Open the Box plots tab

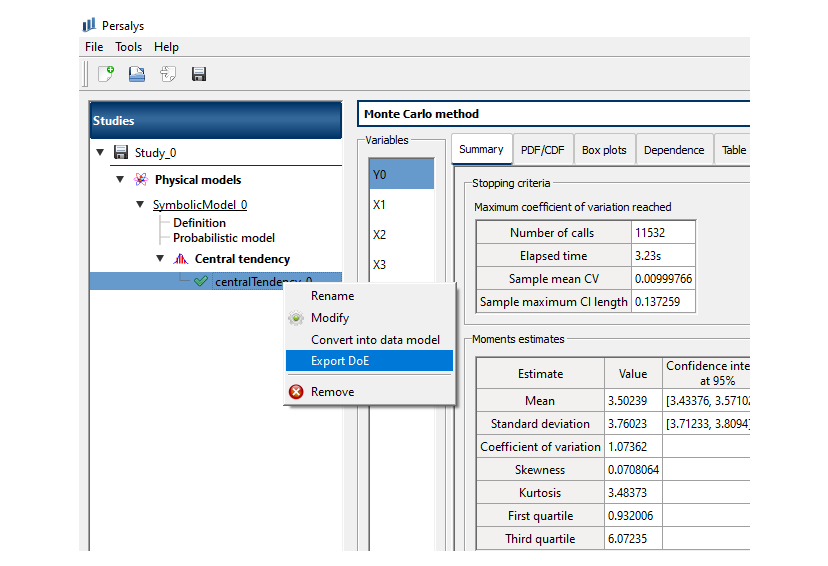click(604, 150)
